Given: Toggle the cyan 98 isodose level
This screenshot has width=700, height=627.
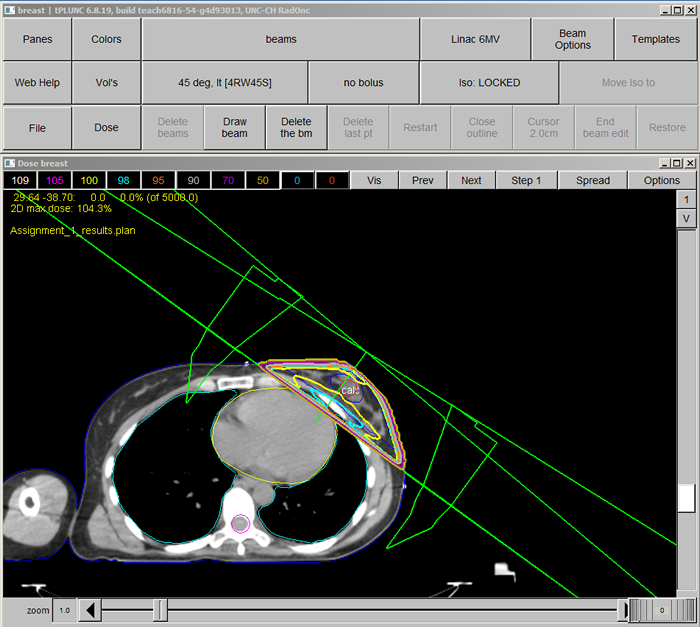Looking at the screenshot, I should click(x=123, y=181).
